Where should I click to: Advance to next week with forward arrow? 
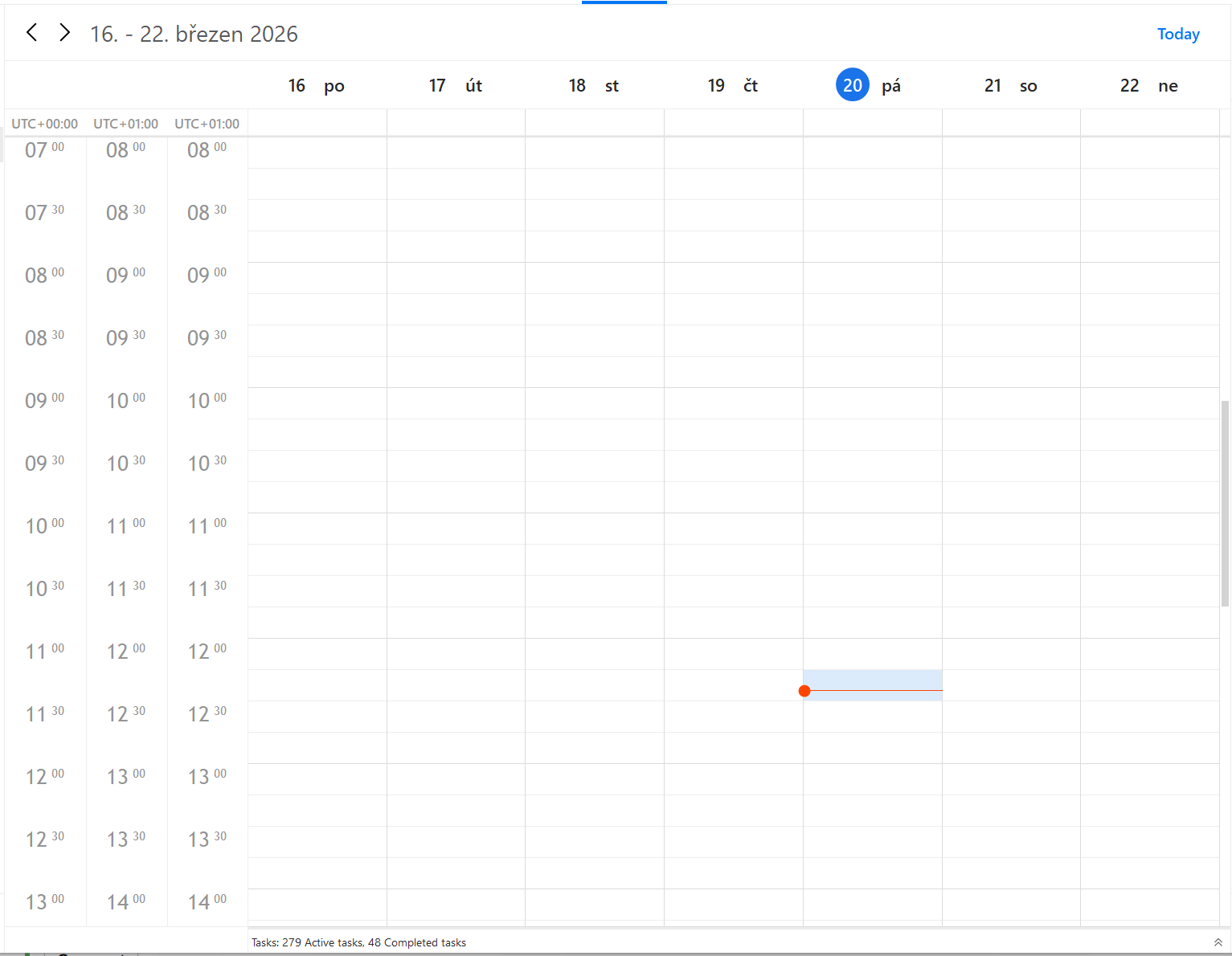tap(65, 33)
